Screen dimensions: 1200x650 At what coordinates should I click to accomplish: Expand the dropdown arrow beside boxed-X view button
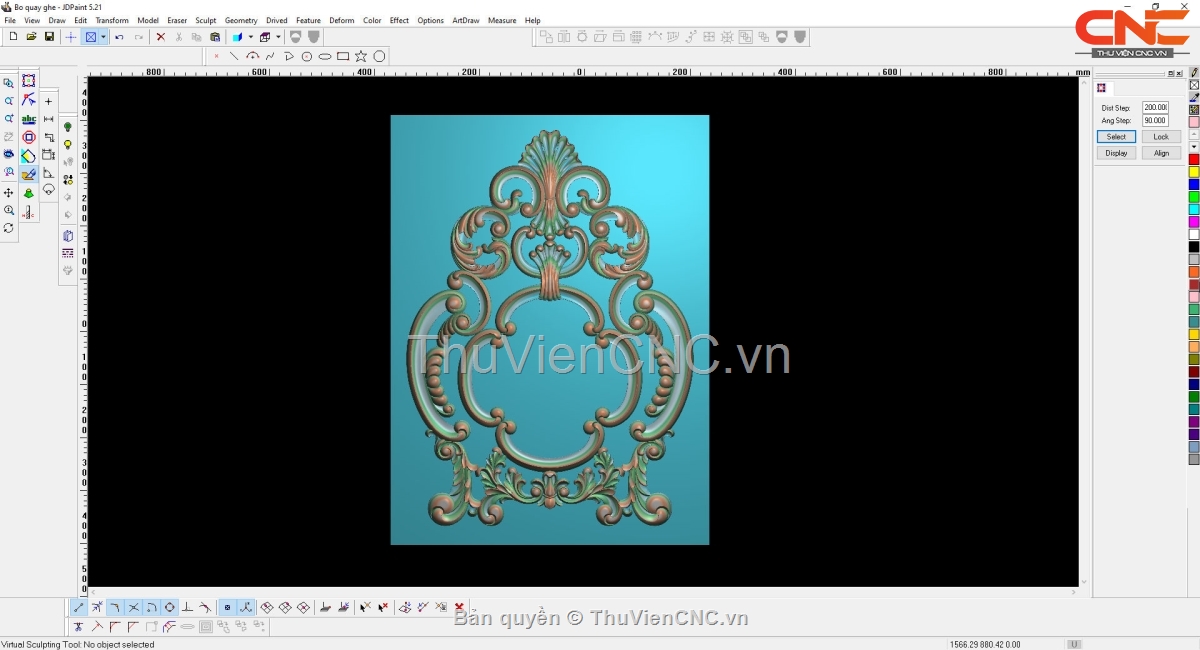click(x=103, y=37)
